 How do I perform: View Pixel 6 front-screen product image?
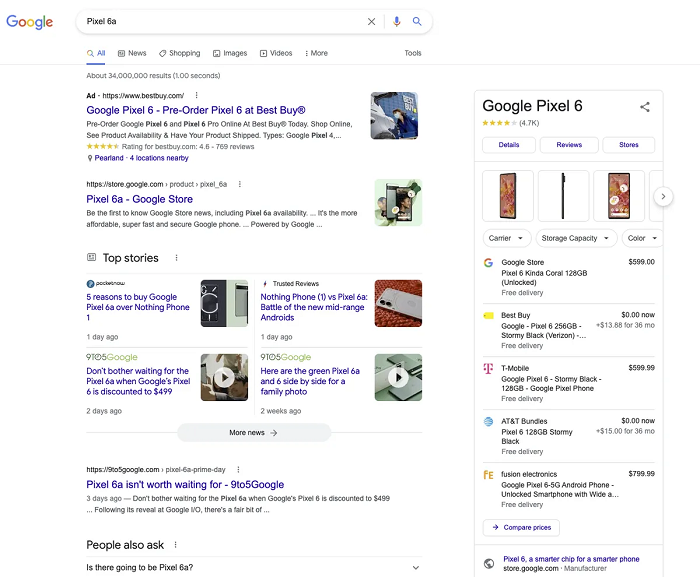click(619, 196)
